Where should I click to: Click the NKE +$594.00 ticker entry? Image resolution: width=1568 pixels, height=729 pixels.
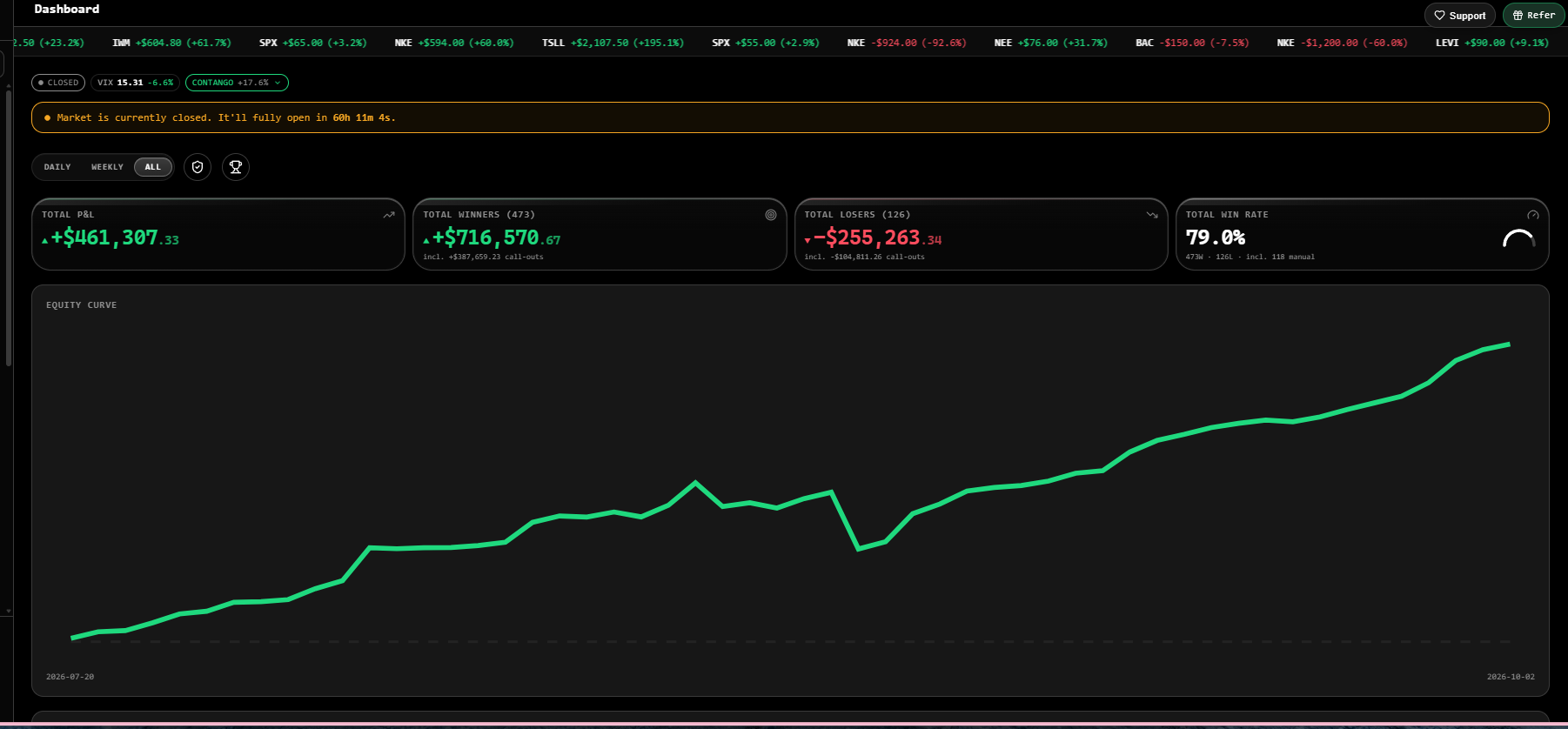coord(454,43)
